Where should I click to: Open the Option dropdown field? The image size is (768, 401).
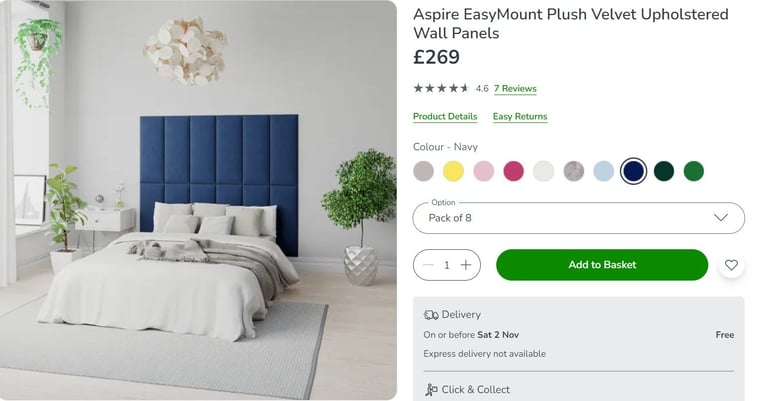click(x=578, y=218)
